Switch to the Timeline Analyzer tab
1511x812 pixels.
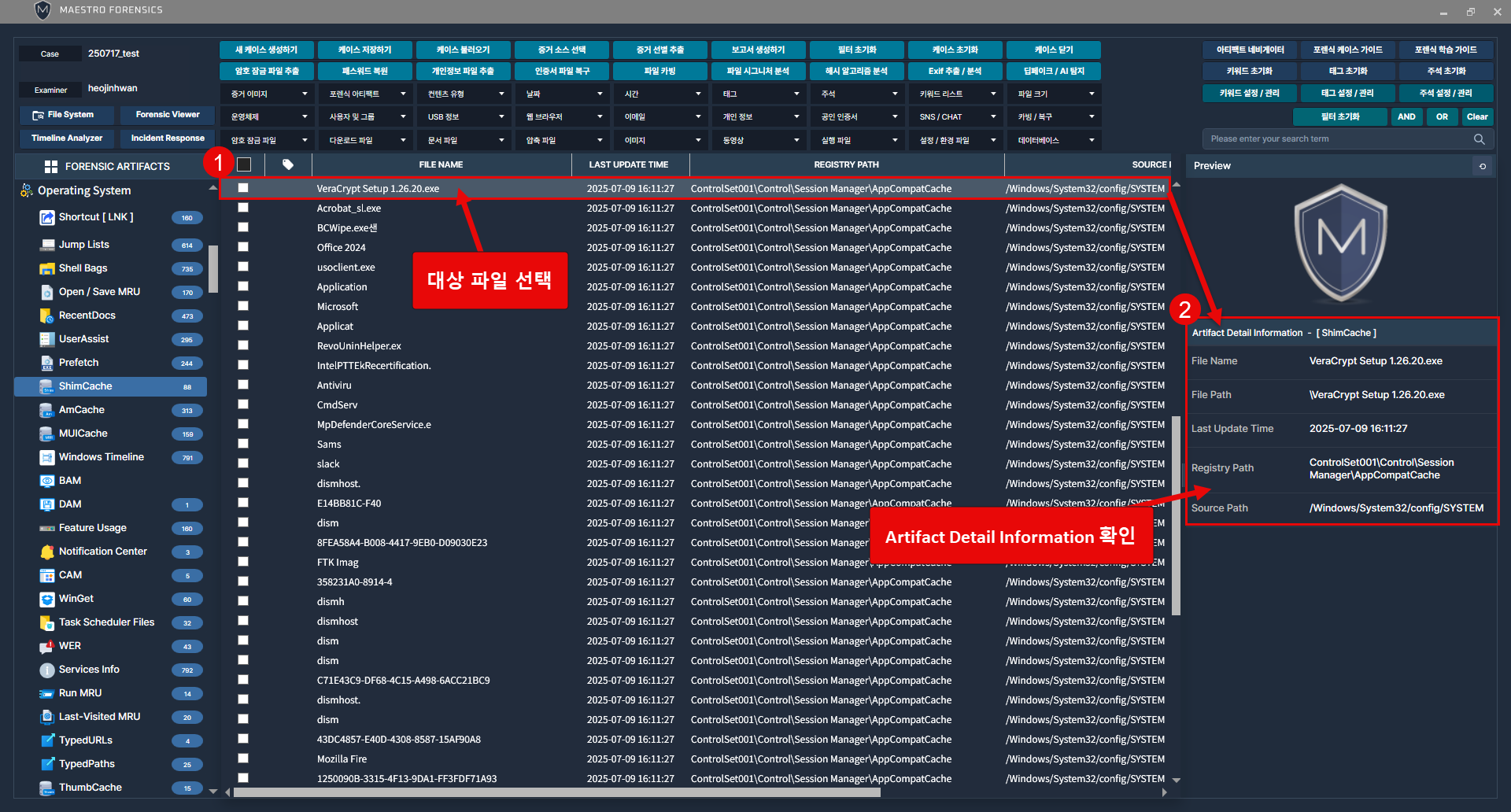click(x=67, y=138)
